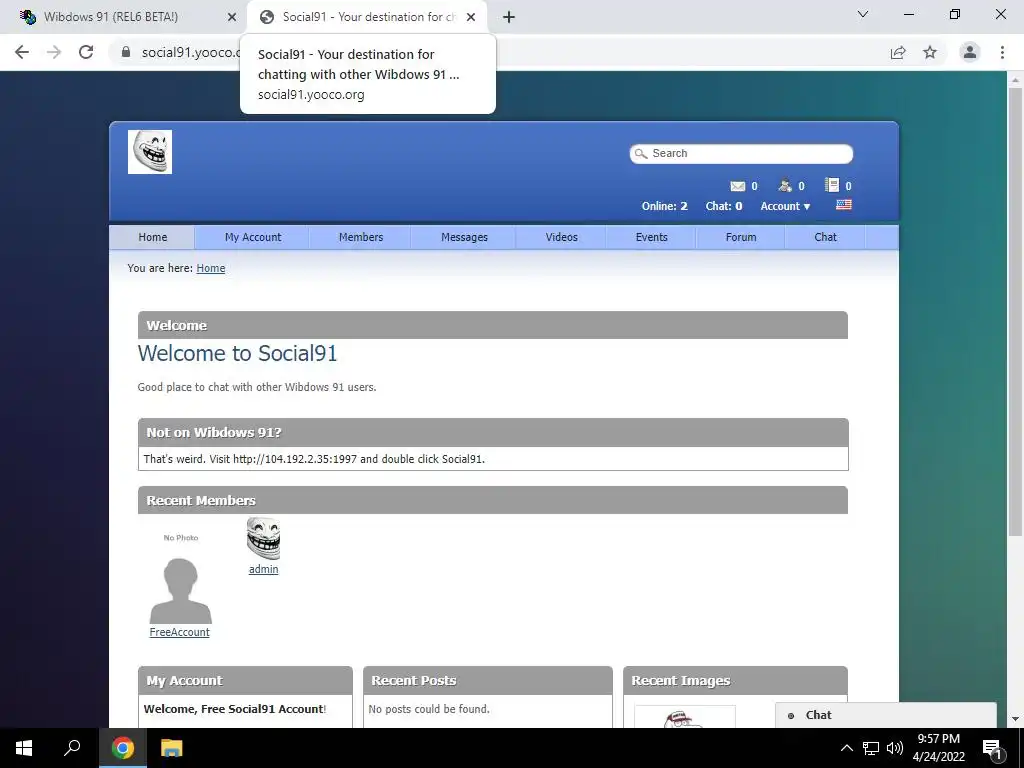Click in the Search input field
This screenshot has width=1024, height=768.
pos(741,153)
